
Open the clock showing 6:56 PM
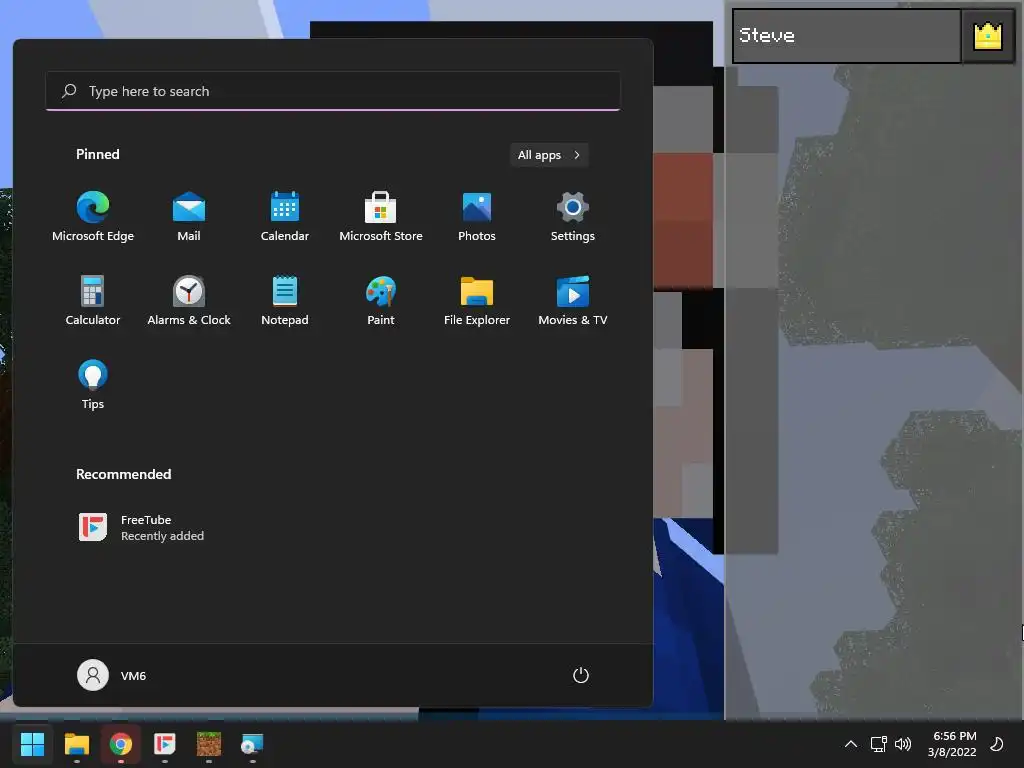click(x=952, y=744)
